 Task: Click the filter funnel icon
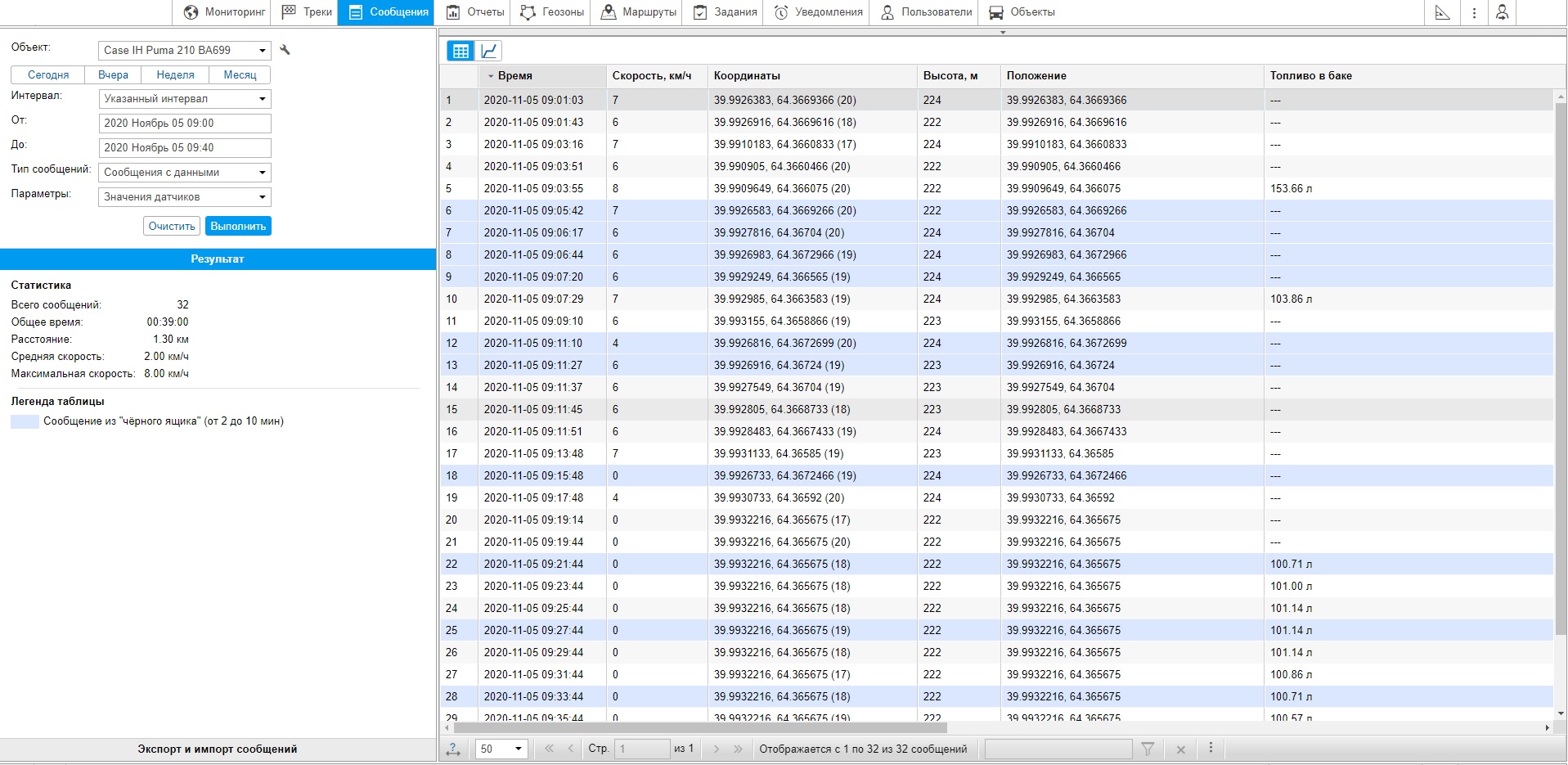click(x=1148, y=749)
